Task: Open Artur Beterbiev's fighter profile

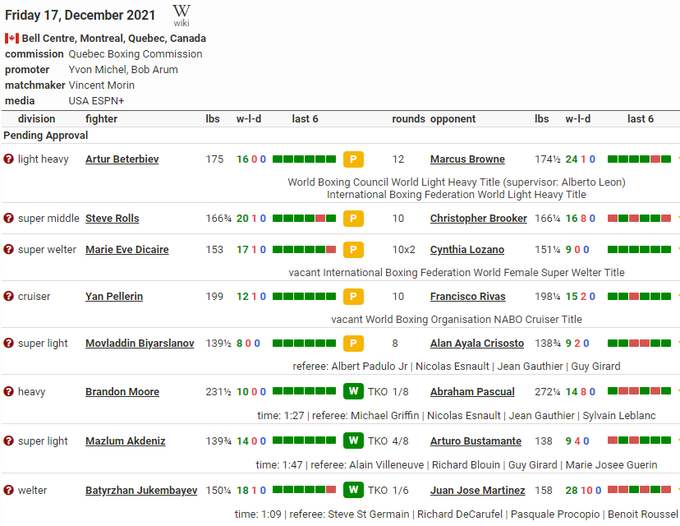Action: (x=121, y=159)
